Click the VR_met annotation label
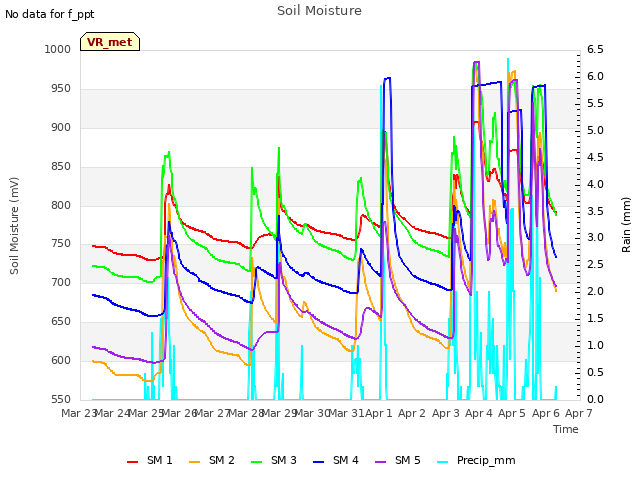The height and width of the screenshot is (480, 640). (x=110, y=42)
